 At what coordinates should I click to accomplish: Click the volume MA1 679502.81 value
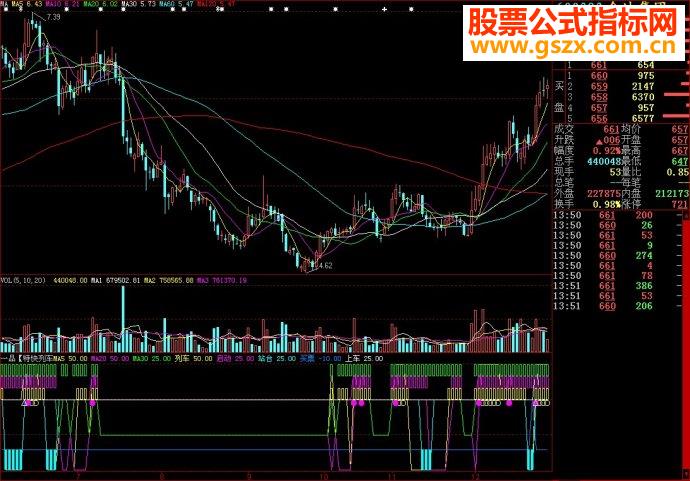[x=115, y=280]
